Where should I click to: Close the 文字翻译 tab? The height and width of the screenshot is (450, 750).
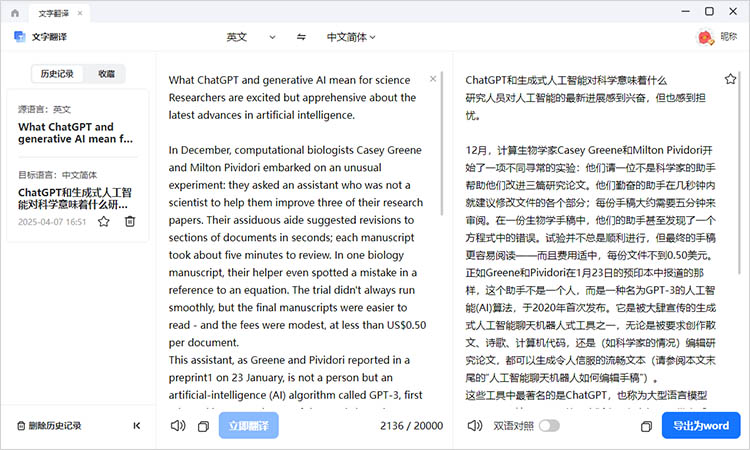80,13
